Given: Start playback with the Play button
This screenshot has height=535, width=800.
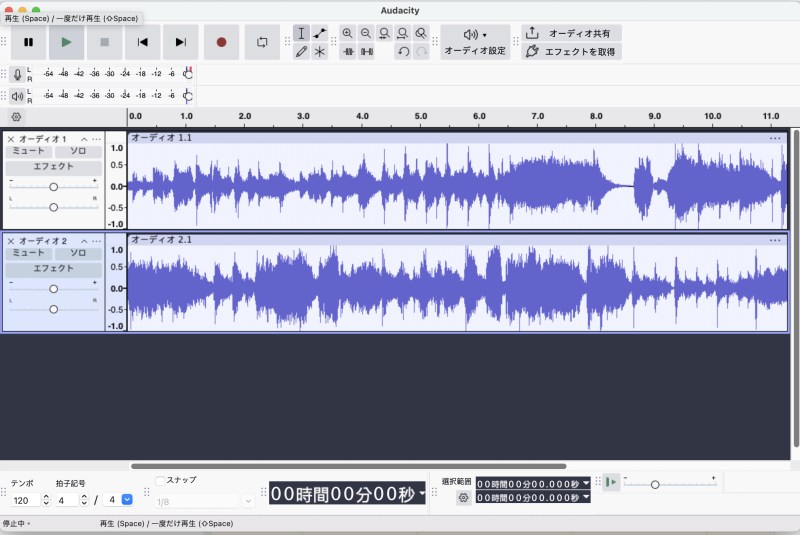Looking at the screenshot, I should (66, 42).
